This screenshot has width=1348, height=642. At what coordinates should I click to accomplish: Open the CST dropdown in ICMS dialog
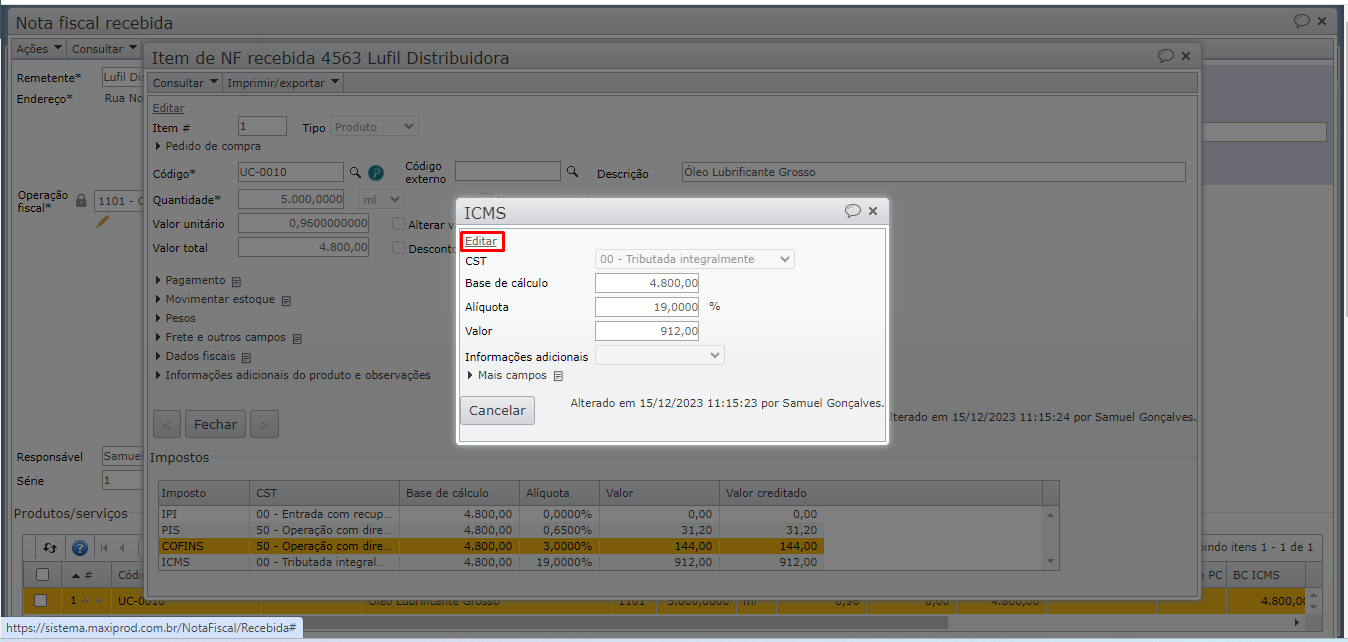(695, 259)
